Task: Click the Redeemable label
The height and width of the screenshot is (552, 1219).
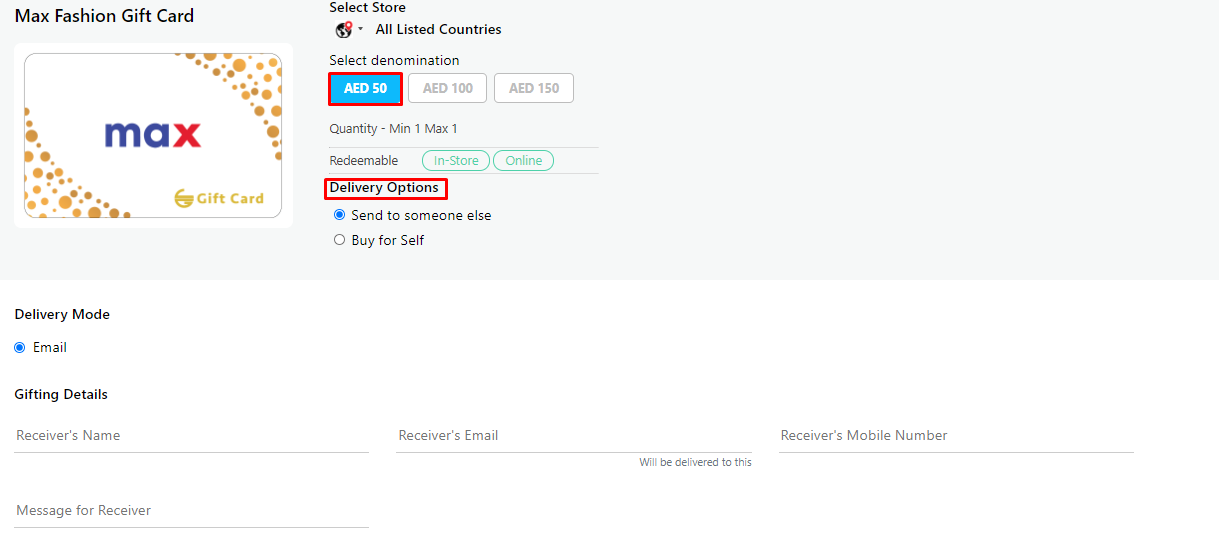Action: pos(363,161)
